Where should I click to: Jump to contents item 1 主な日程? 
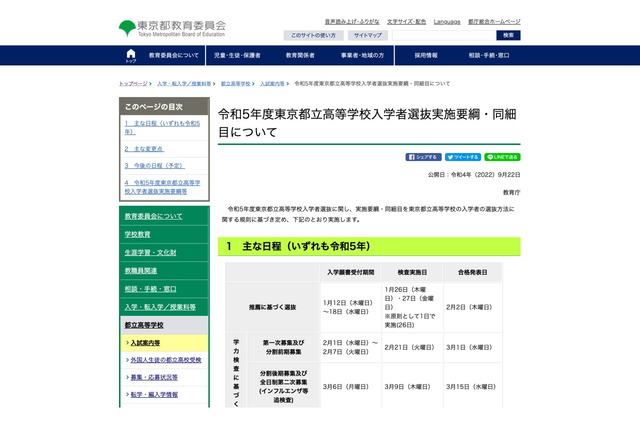pyautogui.click(x=162, y=127)
